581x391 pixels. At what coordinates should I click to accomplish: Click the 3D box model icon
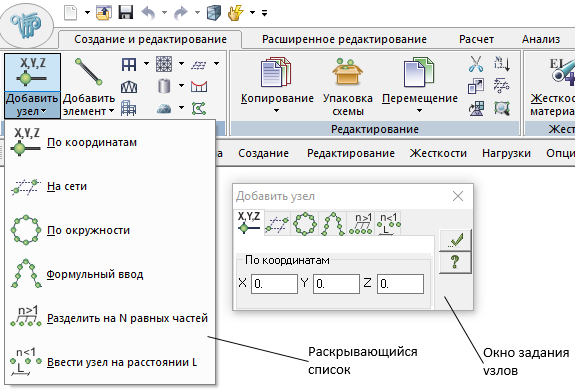pyautogui.click(x=214, y=13)
